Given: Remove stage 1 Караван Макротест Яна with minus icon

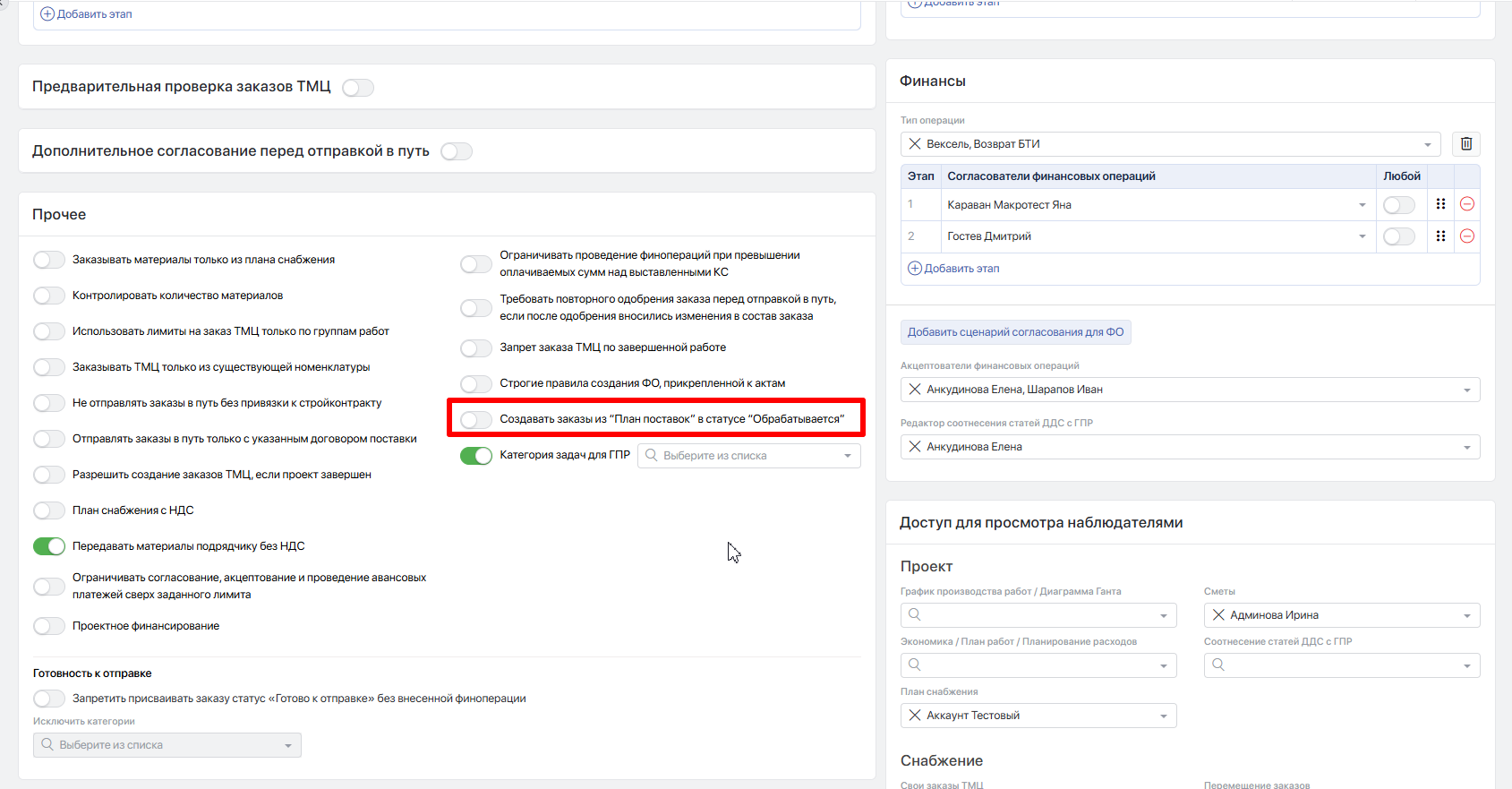Looking at the screenshot, I should (x=1467, y=204).
